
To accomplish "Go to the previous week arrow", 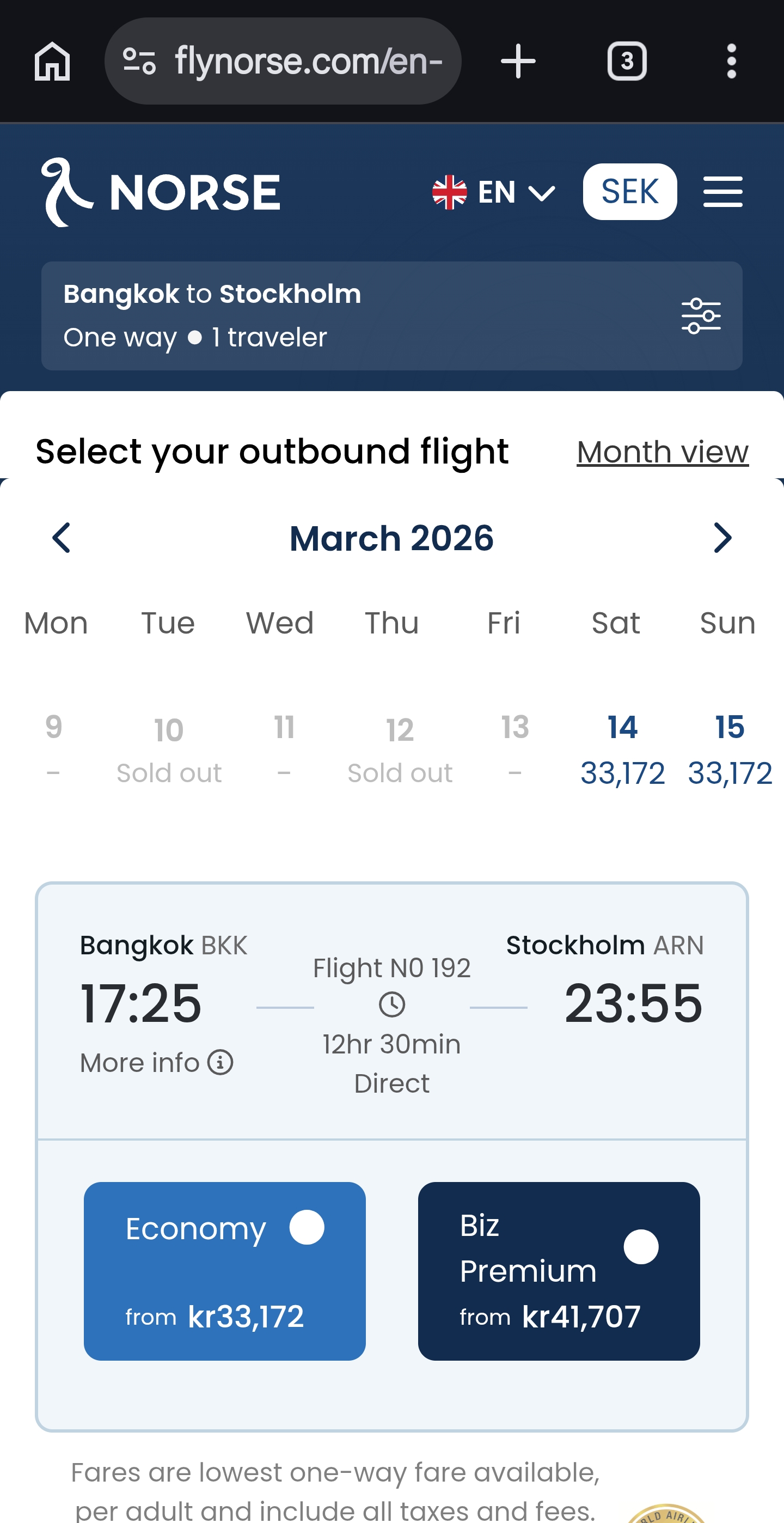I will tap(62, 538).
